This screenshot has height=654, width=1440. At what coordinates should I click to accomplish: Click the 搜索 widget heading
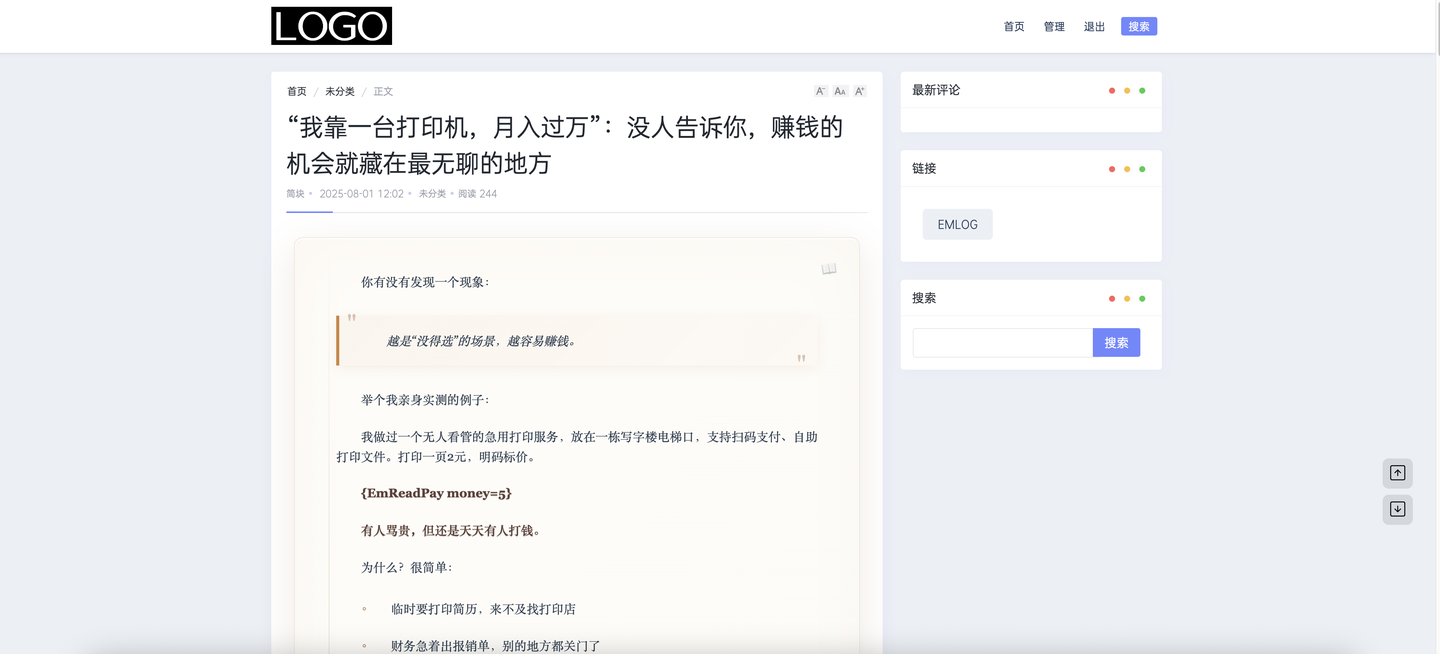click(924, 298)
